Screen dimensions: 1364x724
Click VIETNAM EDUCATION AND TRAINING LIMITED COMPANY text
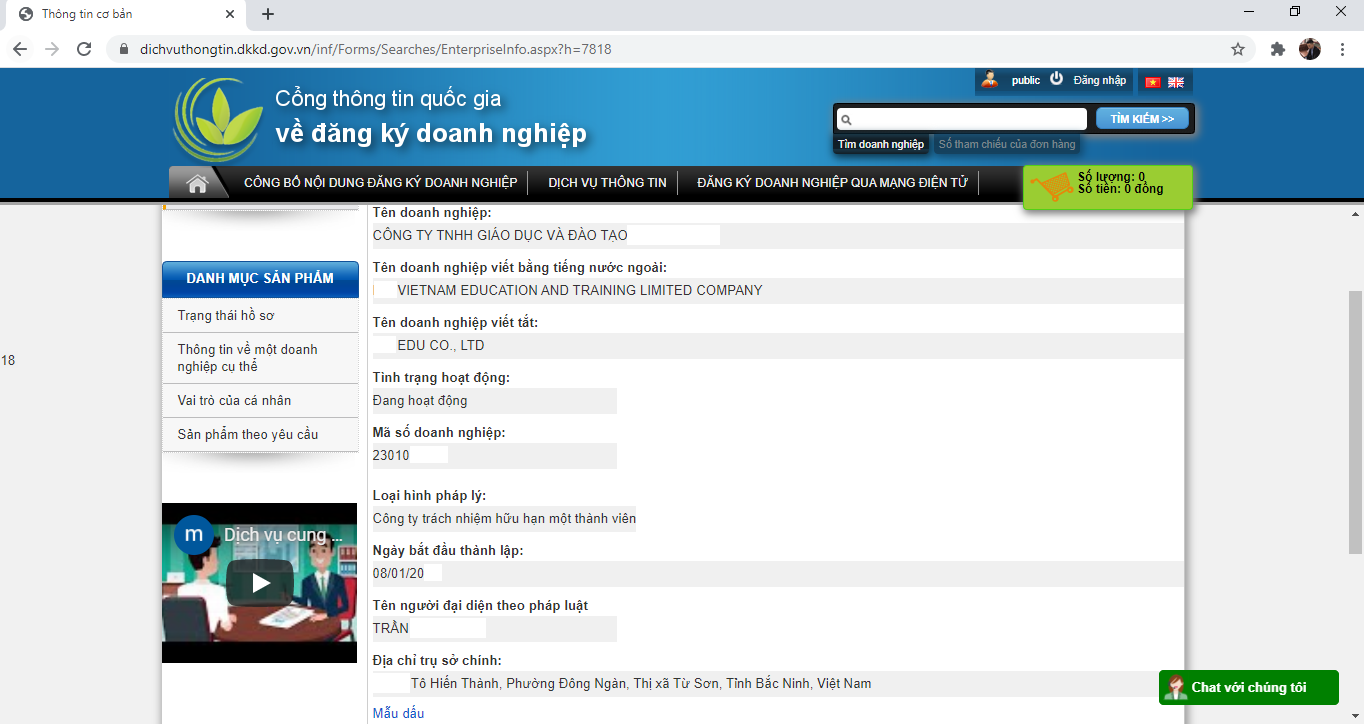(x=580, y=291)
